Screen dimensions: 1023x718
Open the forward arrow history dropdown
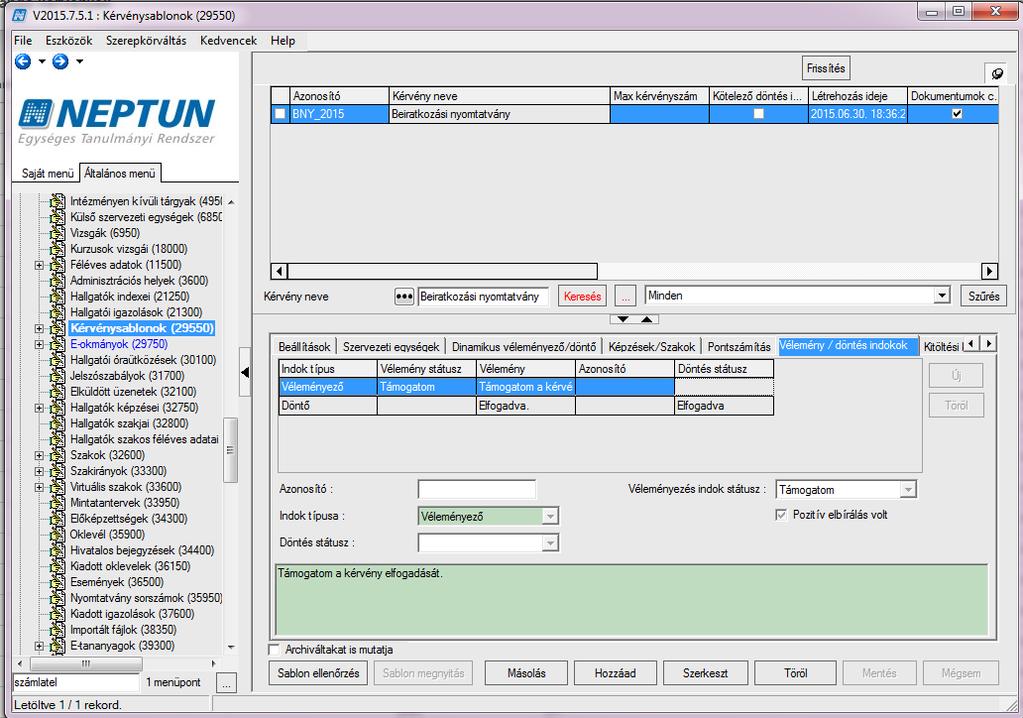point(80,61)
